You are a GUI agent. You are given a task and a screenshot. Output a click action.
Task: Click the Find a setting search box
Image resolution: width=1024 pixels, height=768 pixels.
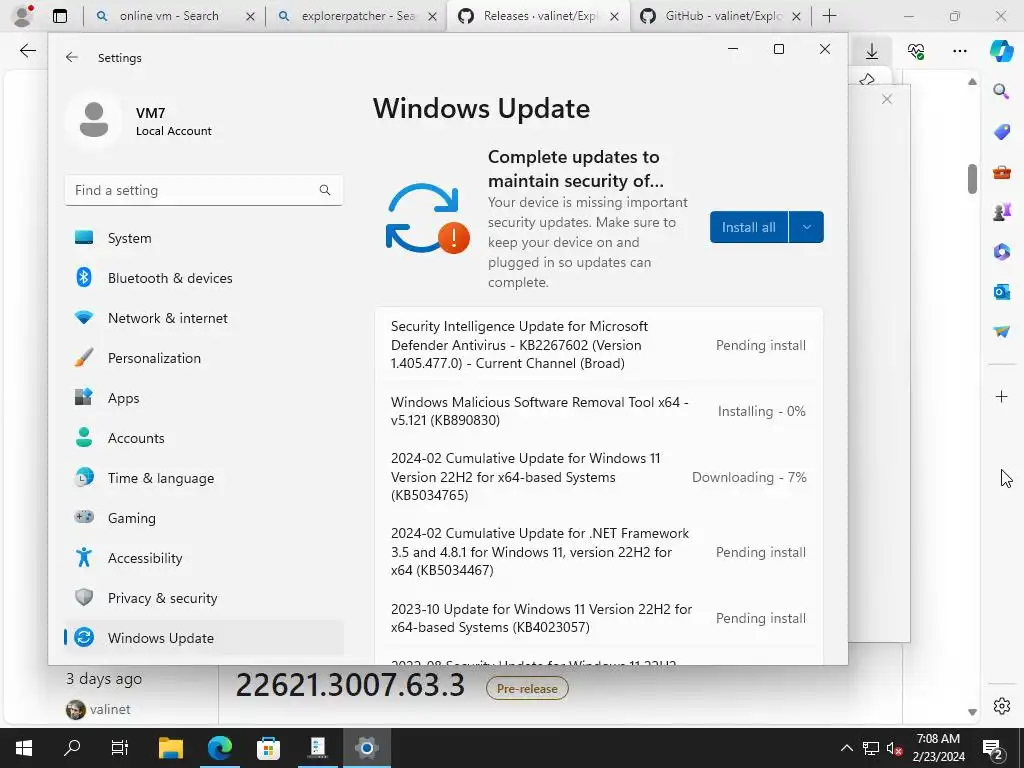click(x=204, y=190)
